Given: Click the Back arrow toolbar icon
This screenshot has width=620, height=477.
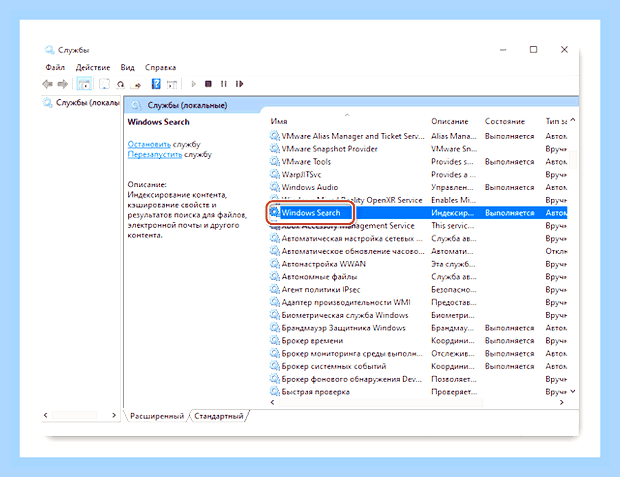Looking at the screenshot, I should pos(47,84).
